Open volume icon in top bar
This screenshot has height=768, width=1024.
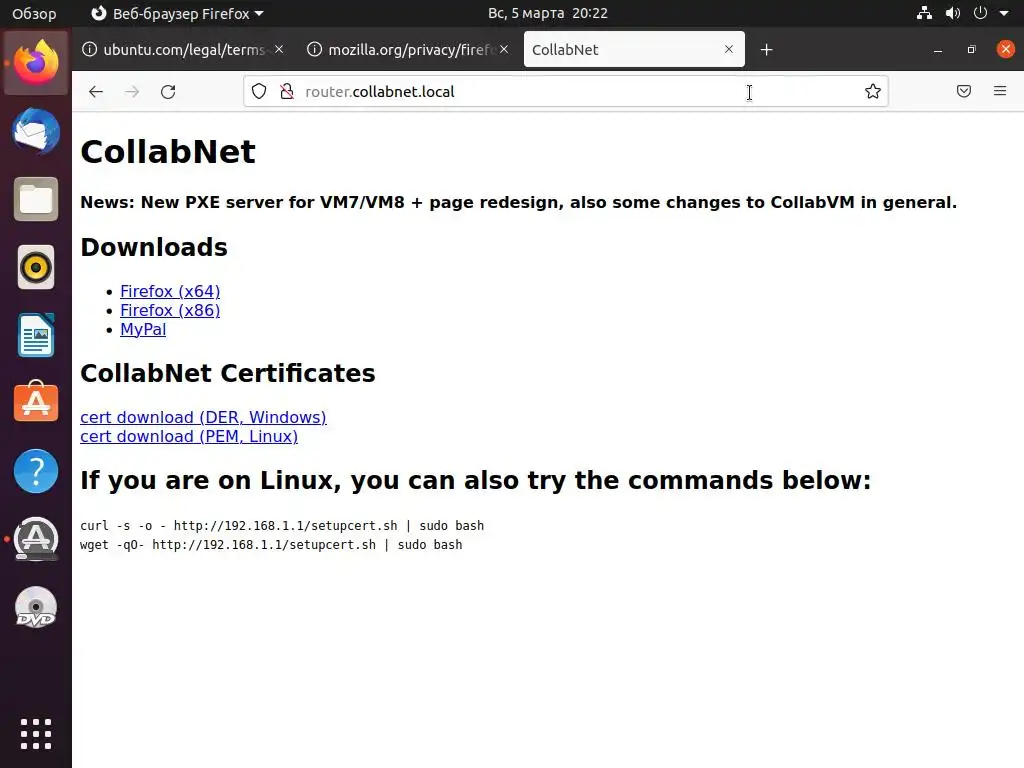tap(953, 13)
